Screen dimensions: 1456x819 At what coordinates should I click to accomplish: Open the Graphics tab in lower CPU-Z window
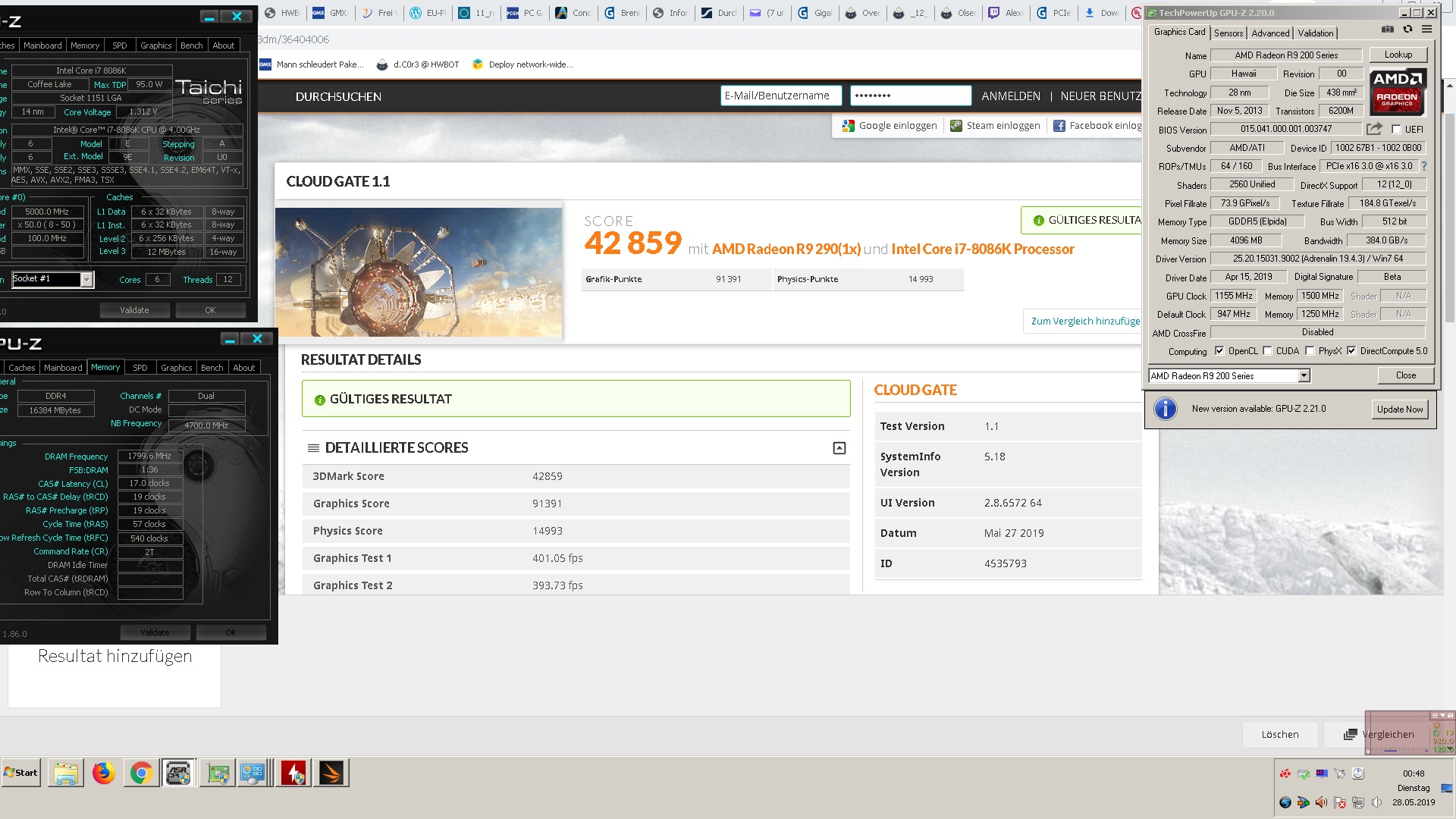pos(177,368)
